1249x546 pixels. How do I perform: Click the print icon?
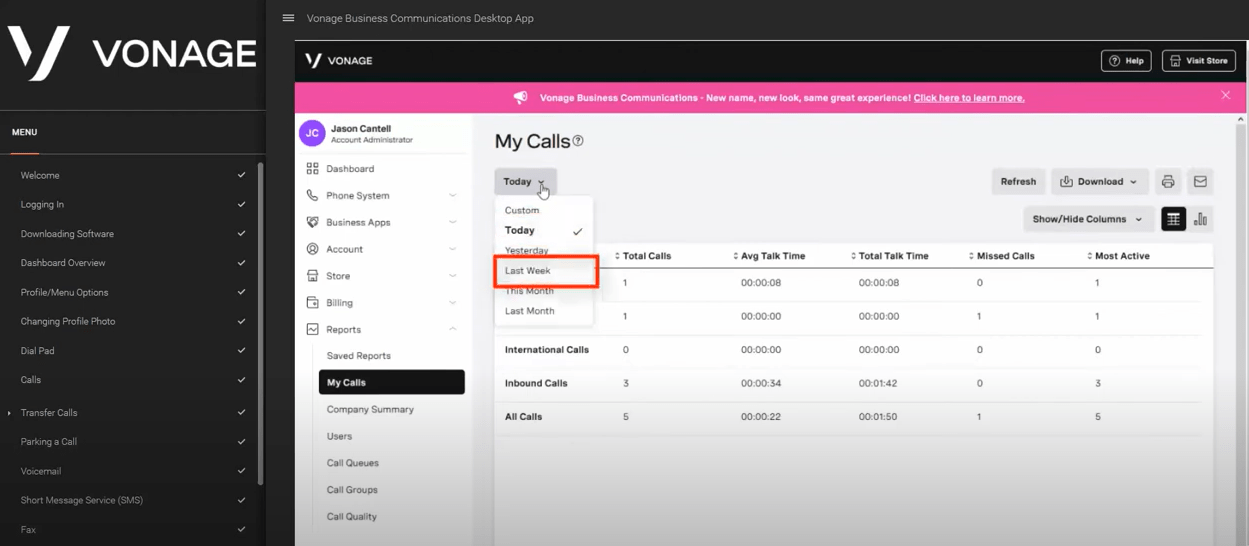tap(1167, 182)
